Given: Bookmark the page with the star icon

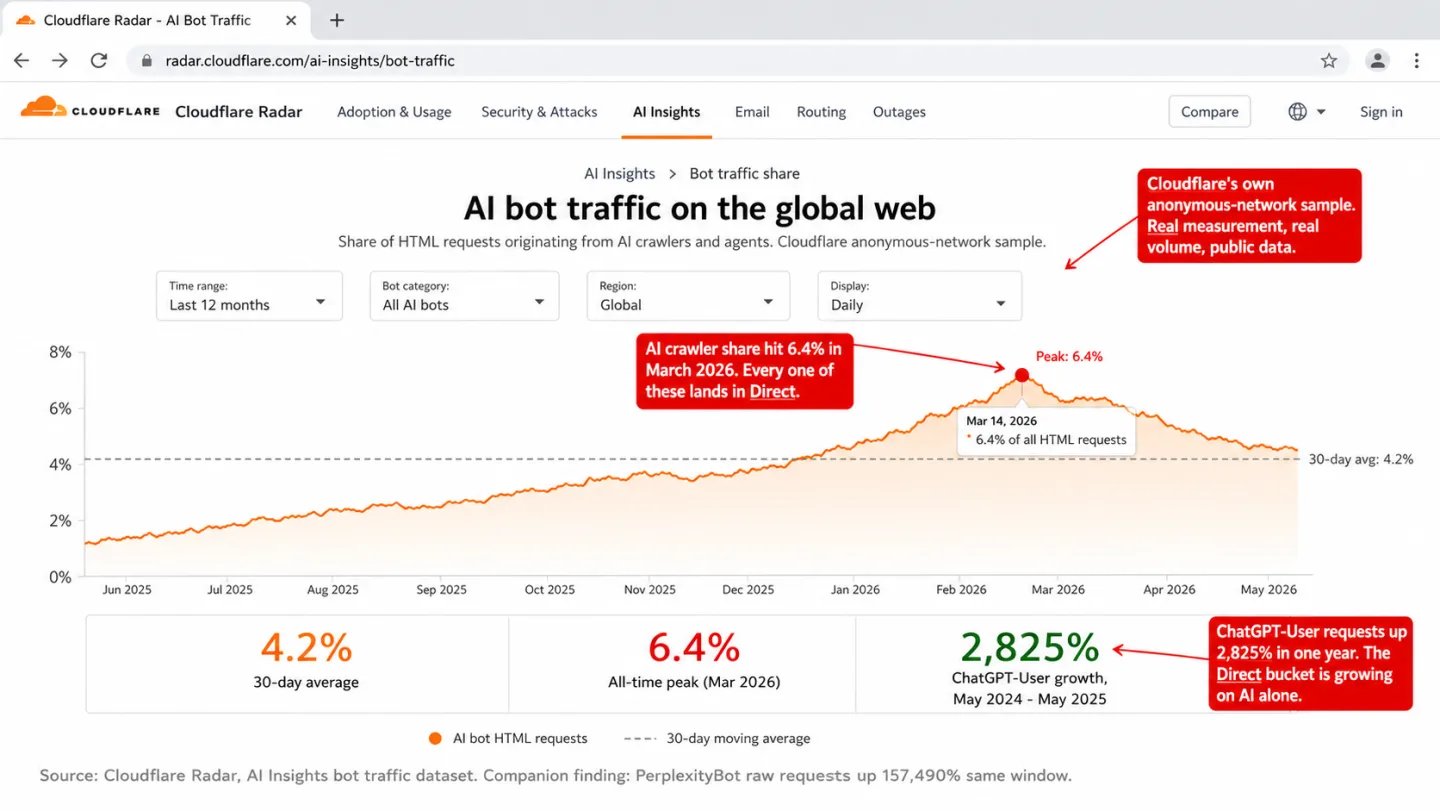Looking at the screenshot, I should tap(1329, 61).
